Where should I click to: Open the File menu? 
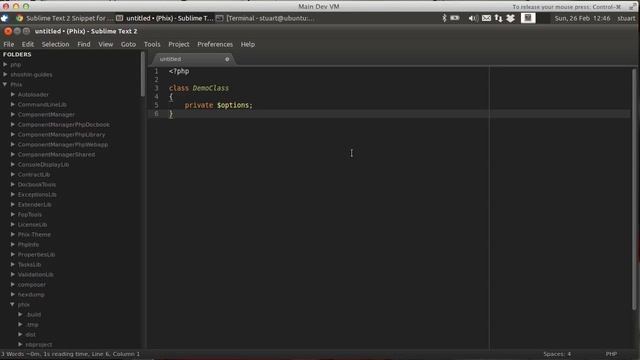click(9, 44)
